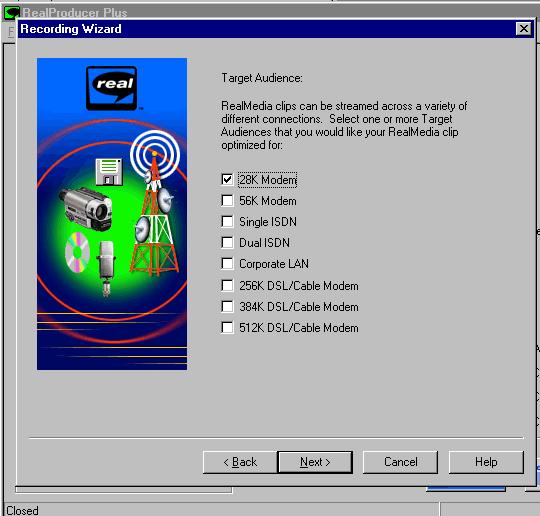Go to previous step with Back button
This screenshot has height=516, width=540.
coord(240,462)
